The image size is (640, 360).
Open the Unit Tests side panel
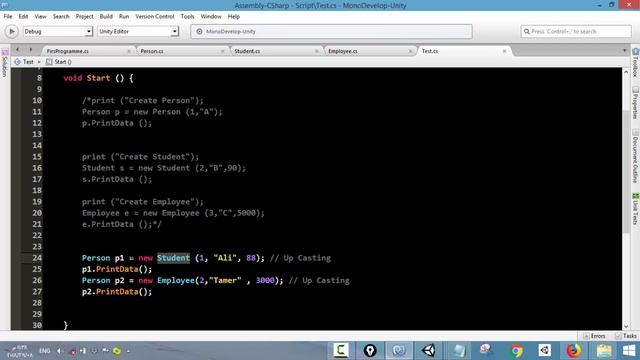(636, 209)
